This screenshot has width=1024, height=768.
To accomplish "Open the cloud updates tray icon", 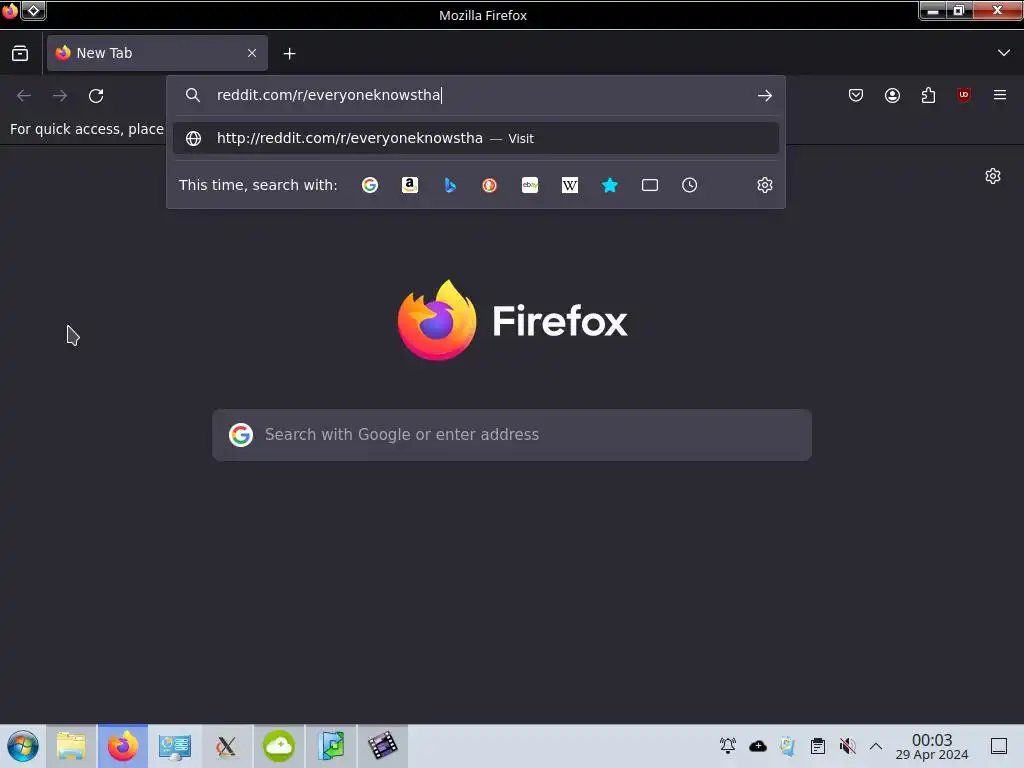I will (758, 746).
